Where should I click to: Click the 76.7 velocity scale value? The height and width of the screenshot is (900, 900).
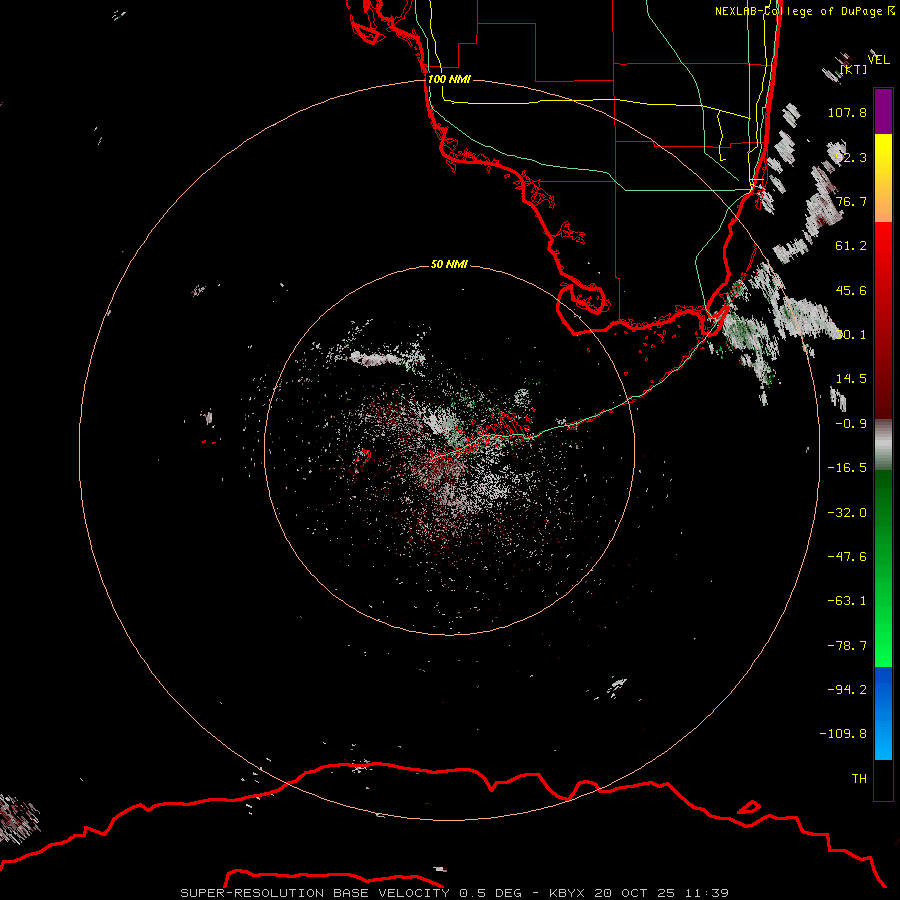[851, 201]
